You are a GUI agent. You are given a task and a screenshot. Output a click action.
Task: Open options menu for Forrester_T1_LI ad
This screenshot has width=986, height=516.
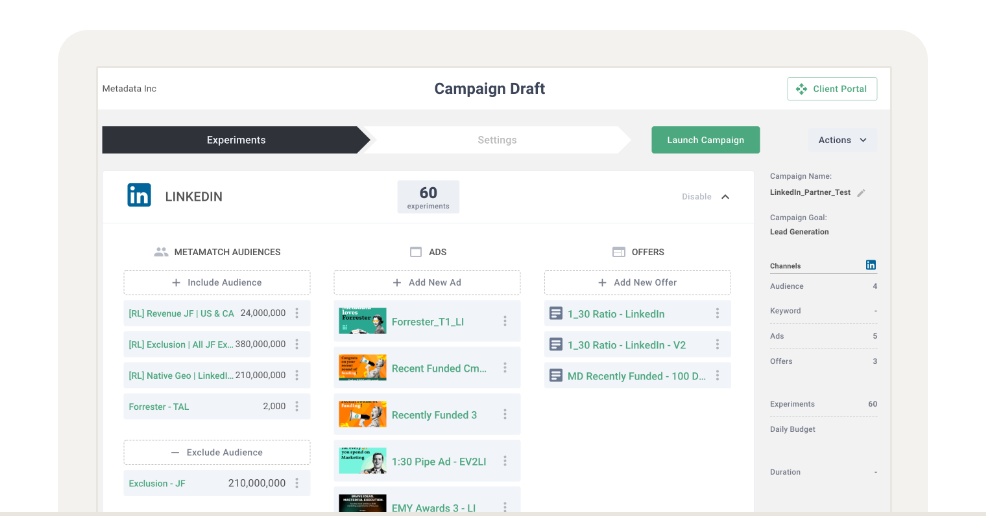(505, 321)
